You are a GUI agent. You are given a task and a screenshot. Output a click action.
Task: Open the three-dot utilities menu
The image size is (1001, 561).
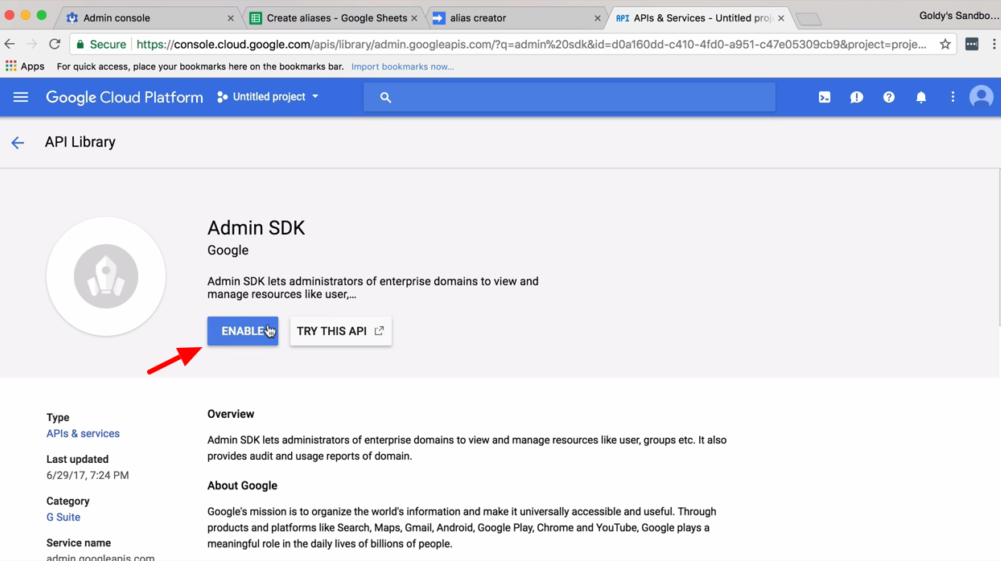952,97
